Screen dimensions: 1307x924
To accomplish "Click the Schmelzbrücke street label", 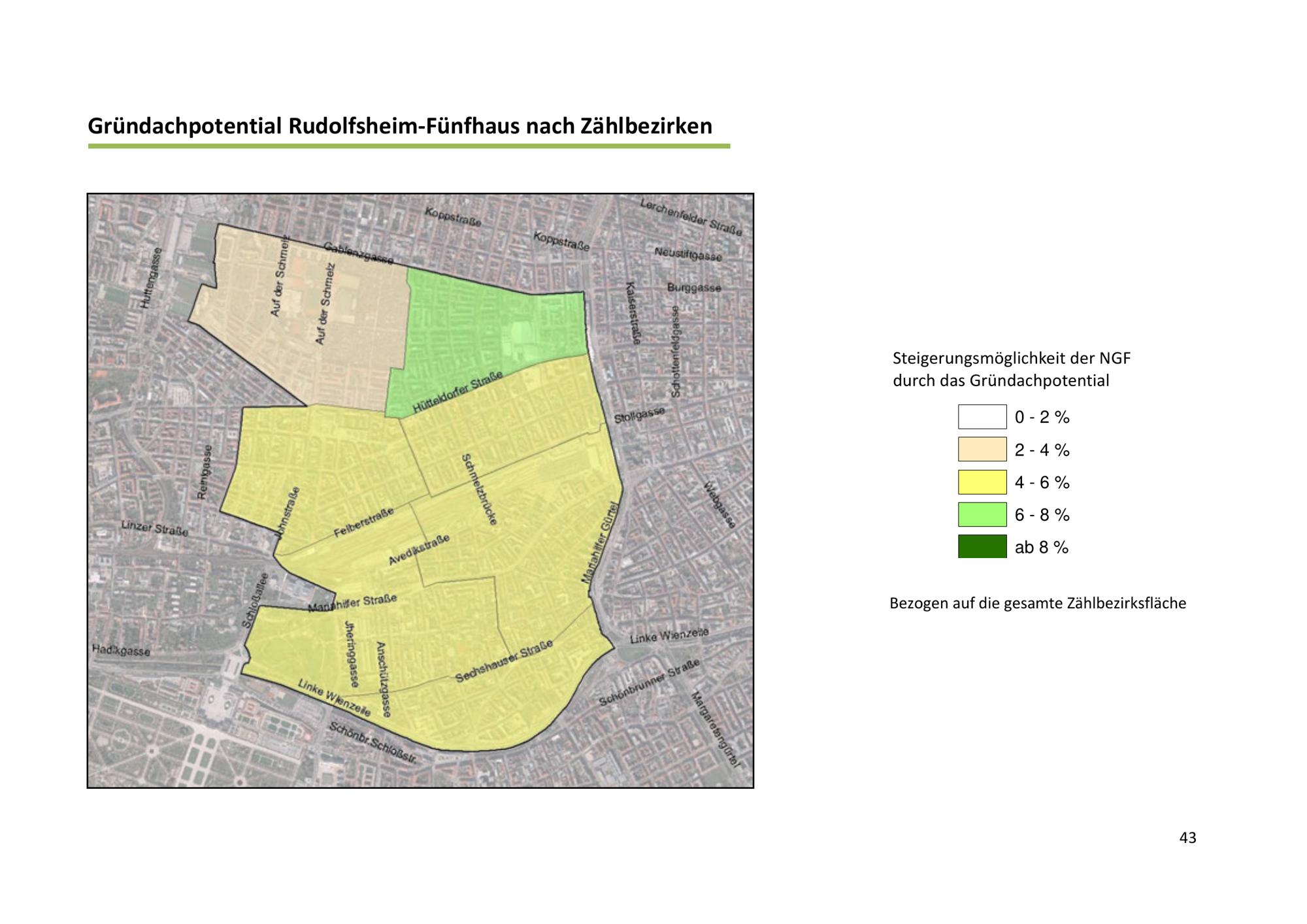I will click(480, 489).
